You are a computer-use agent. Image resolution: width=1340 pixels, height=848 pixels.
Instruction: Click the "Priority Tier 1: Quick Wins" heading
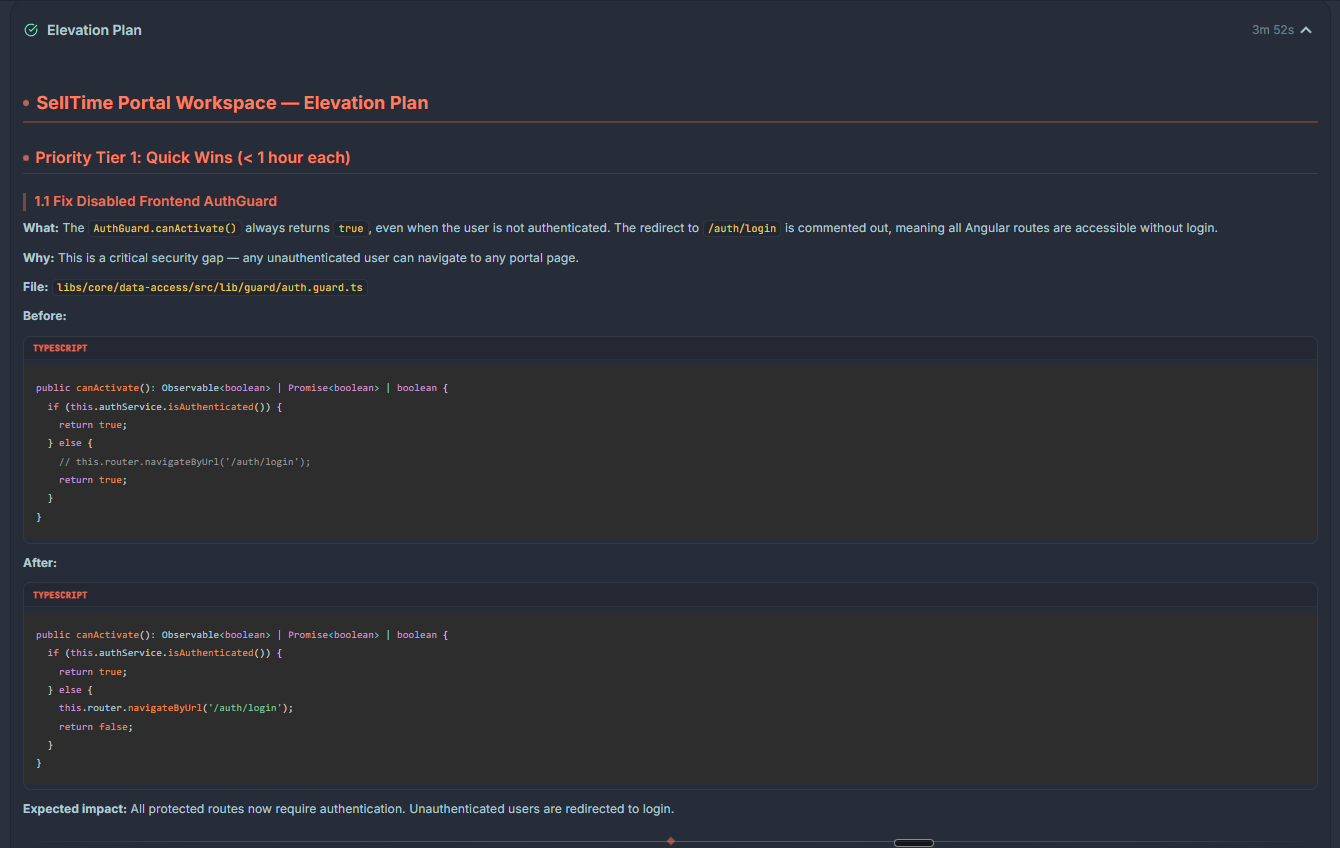coord(193,158)
